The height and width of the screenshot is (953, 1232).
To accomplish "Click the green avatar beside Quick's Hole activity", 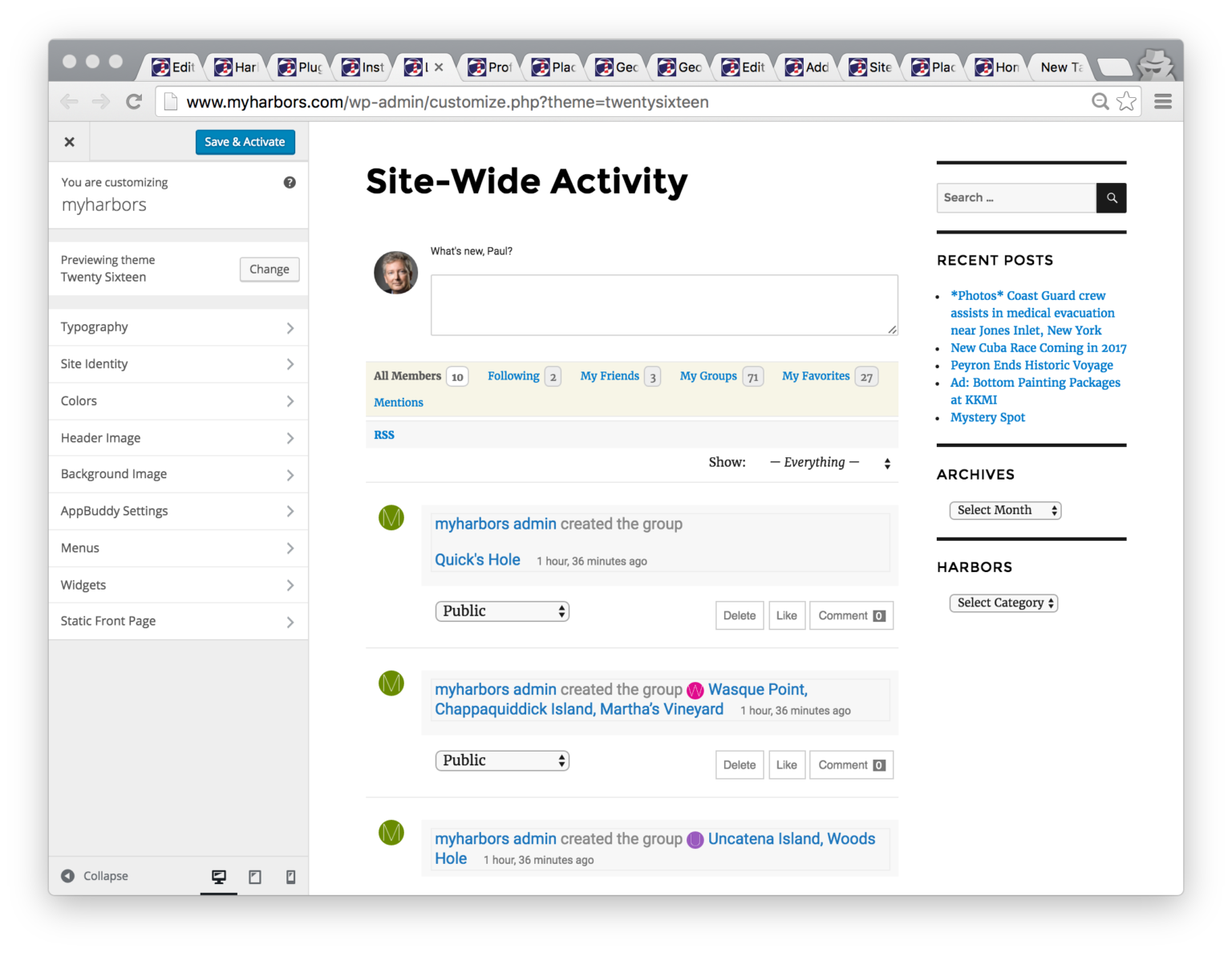I will 391,518.
